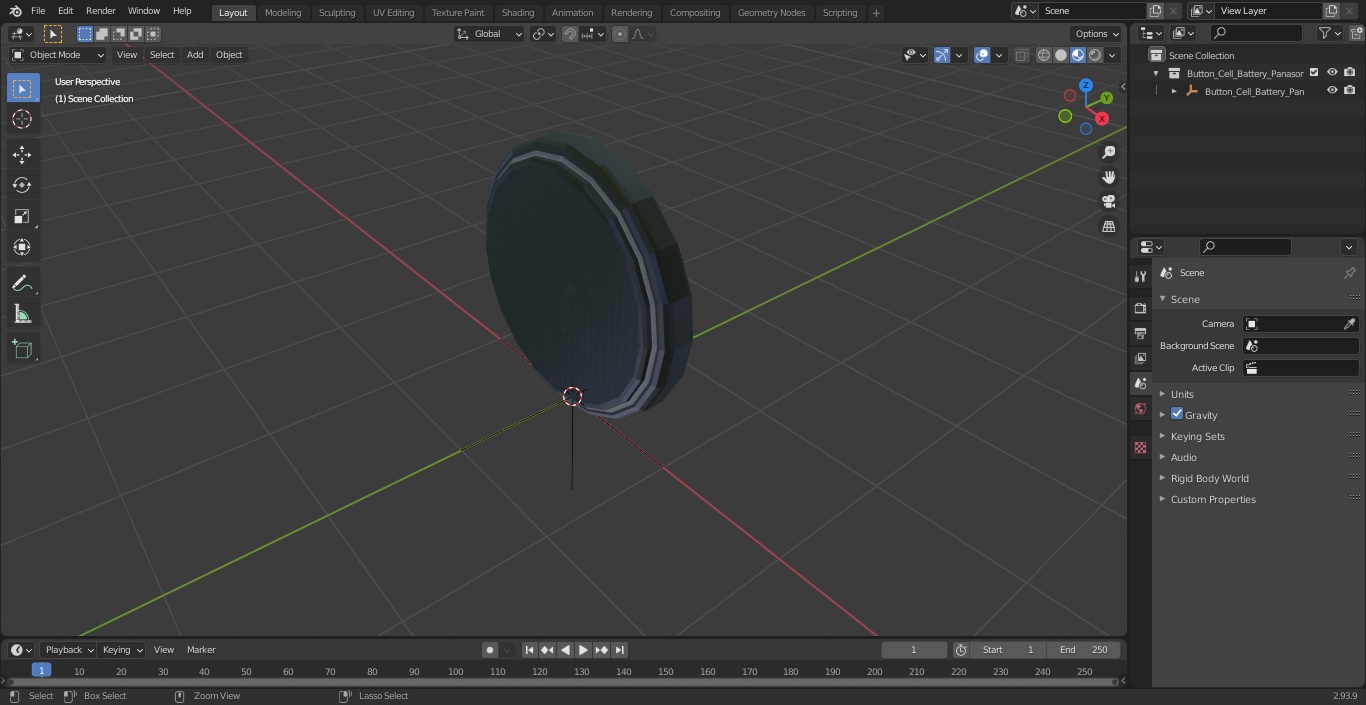
Task: Activate the Annotate pencil tool
Action: click(22, 283)
